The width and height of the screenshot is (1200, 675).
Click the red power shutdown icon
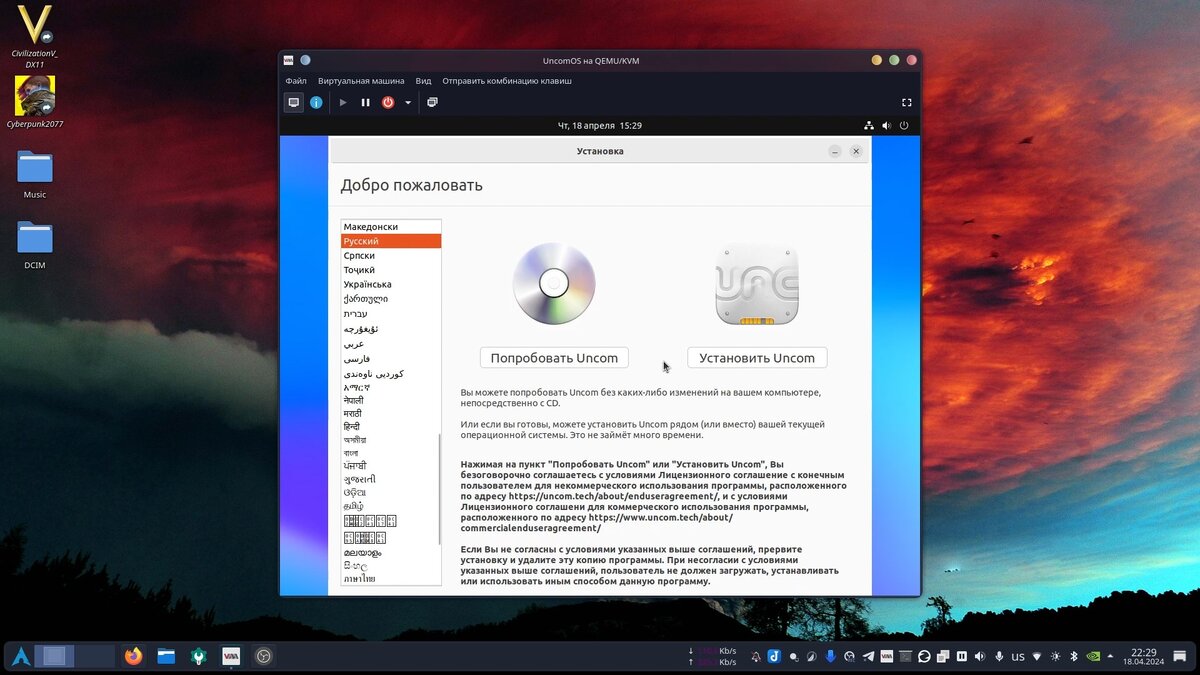[x=388, y=102]
